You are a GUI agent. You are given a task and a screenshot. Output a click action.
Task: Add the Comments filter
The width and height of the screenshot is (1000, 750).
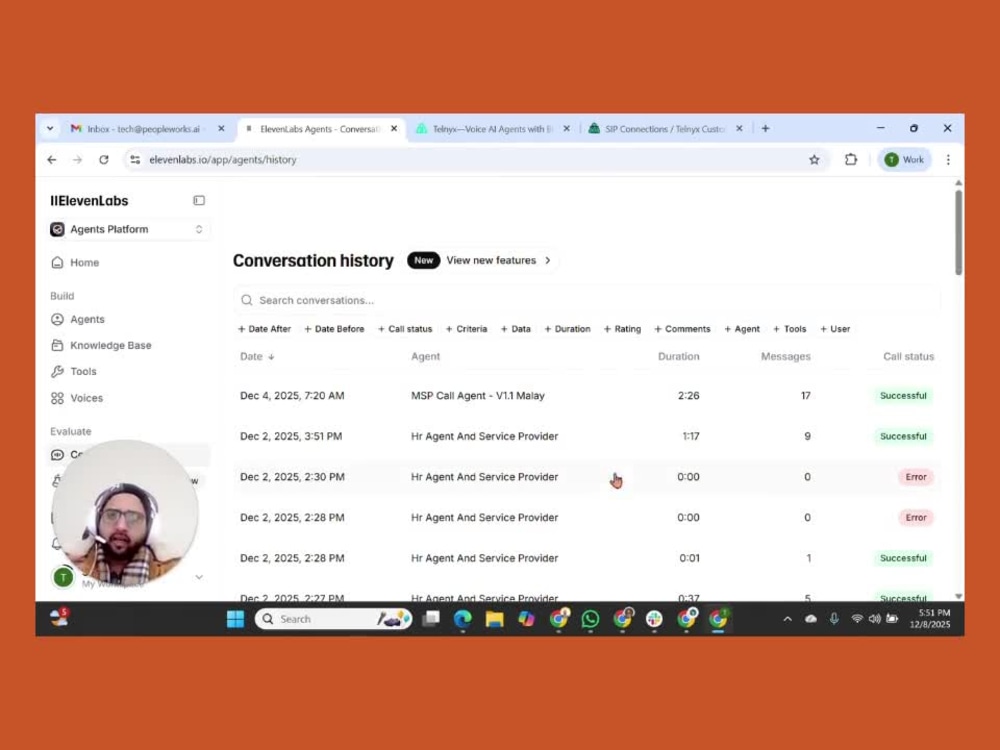pyautogui.click(x=682, y=329)
